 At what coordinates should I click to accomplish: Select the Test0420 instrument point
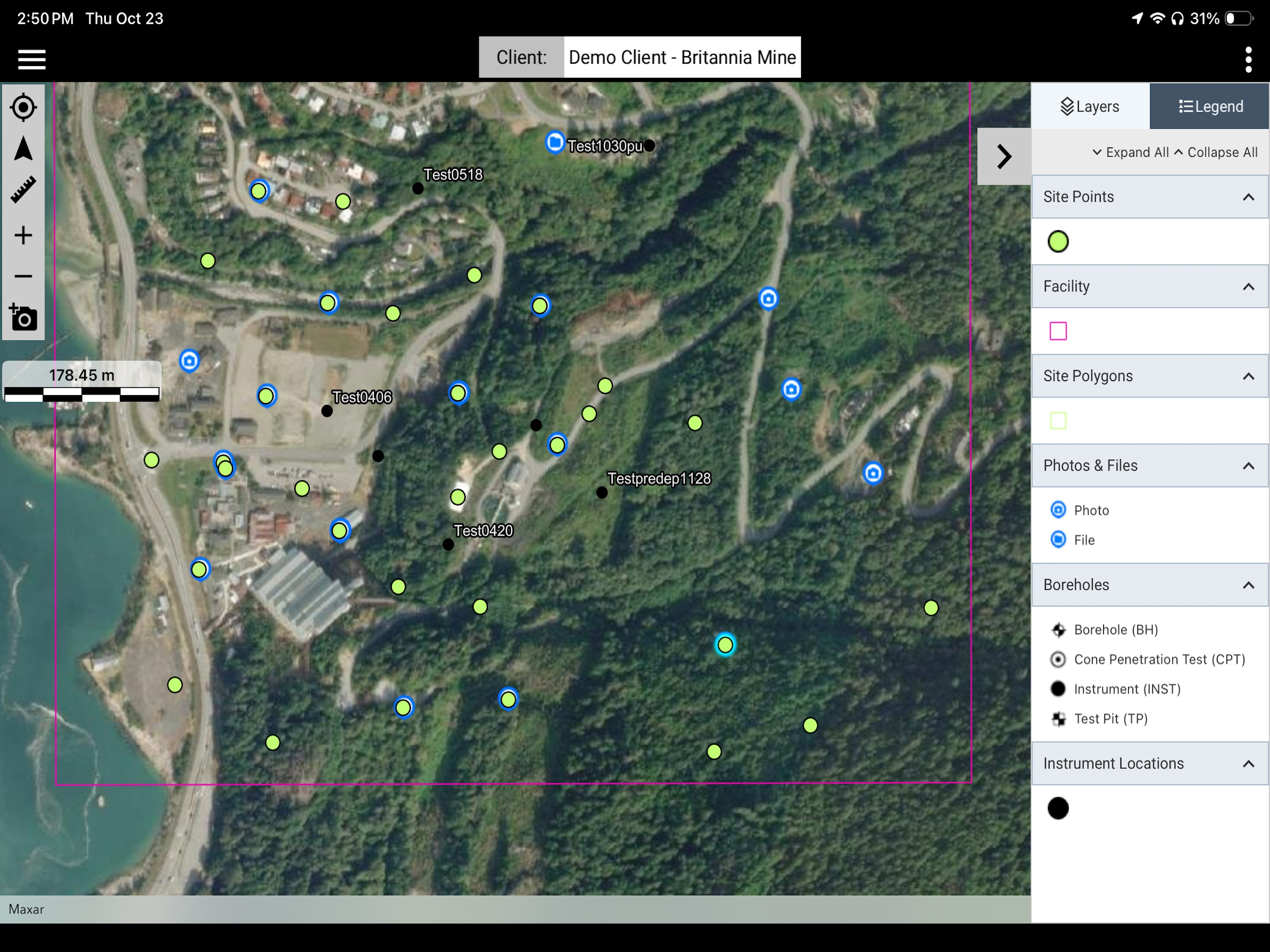(x=449, y=545)
